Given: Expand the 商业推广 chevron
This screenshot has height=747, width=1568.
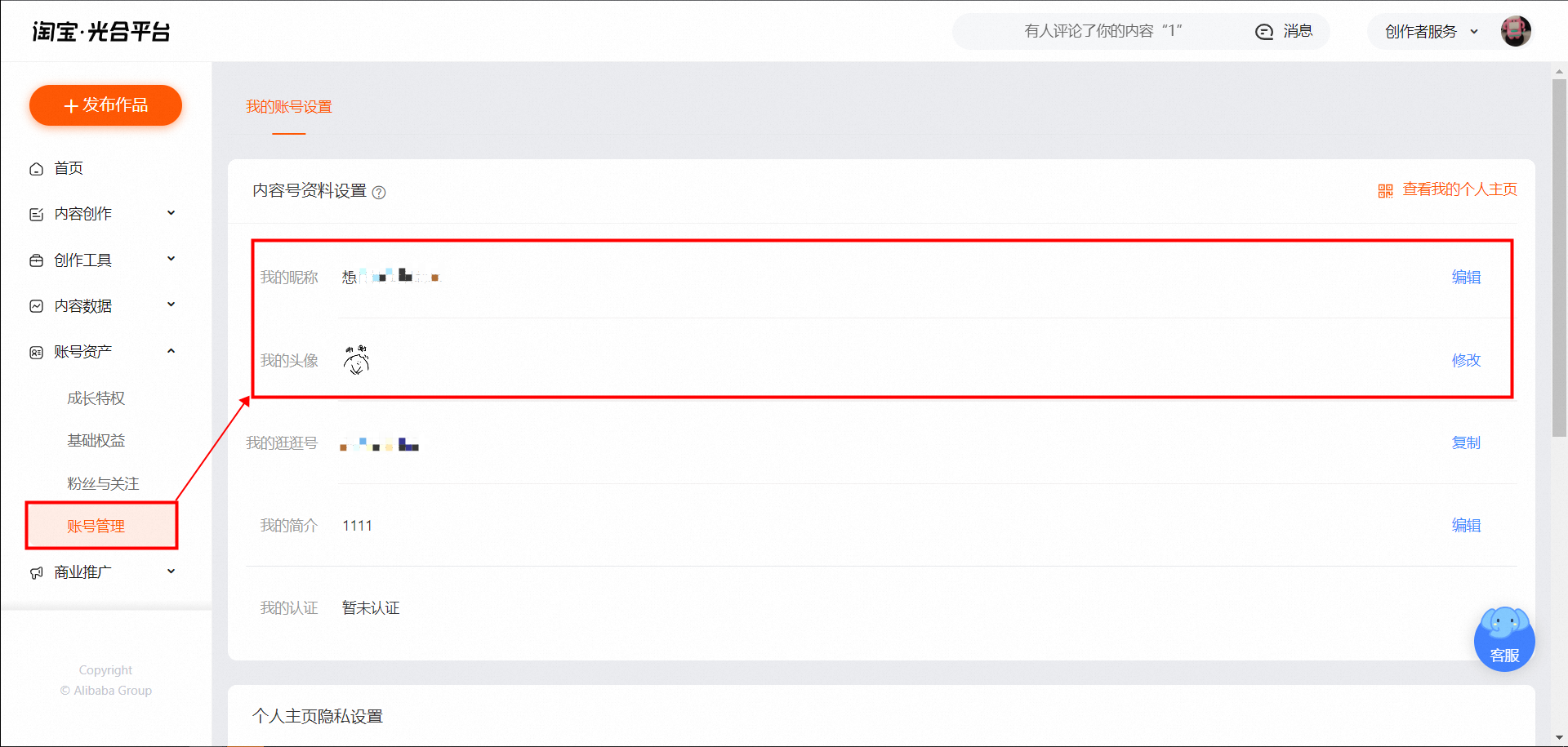Looking at the screenshot, I should [x=171, y=571].
